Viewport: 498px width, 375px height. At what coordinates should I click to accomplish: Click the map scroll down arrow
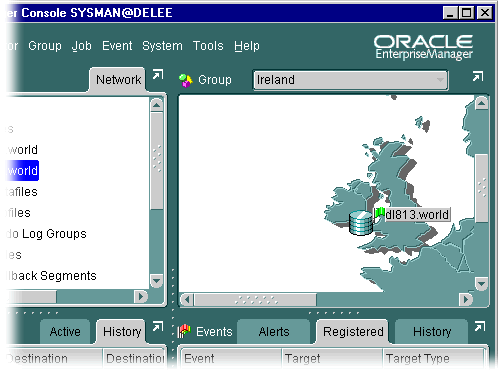point(481,284)
